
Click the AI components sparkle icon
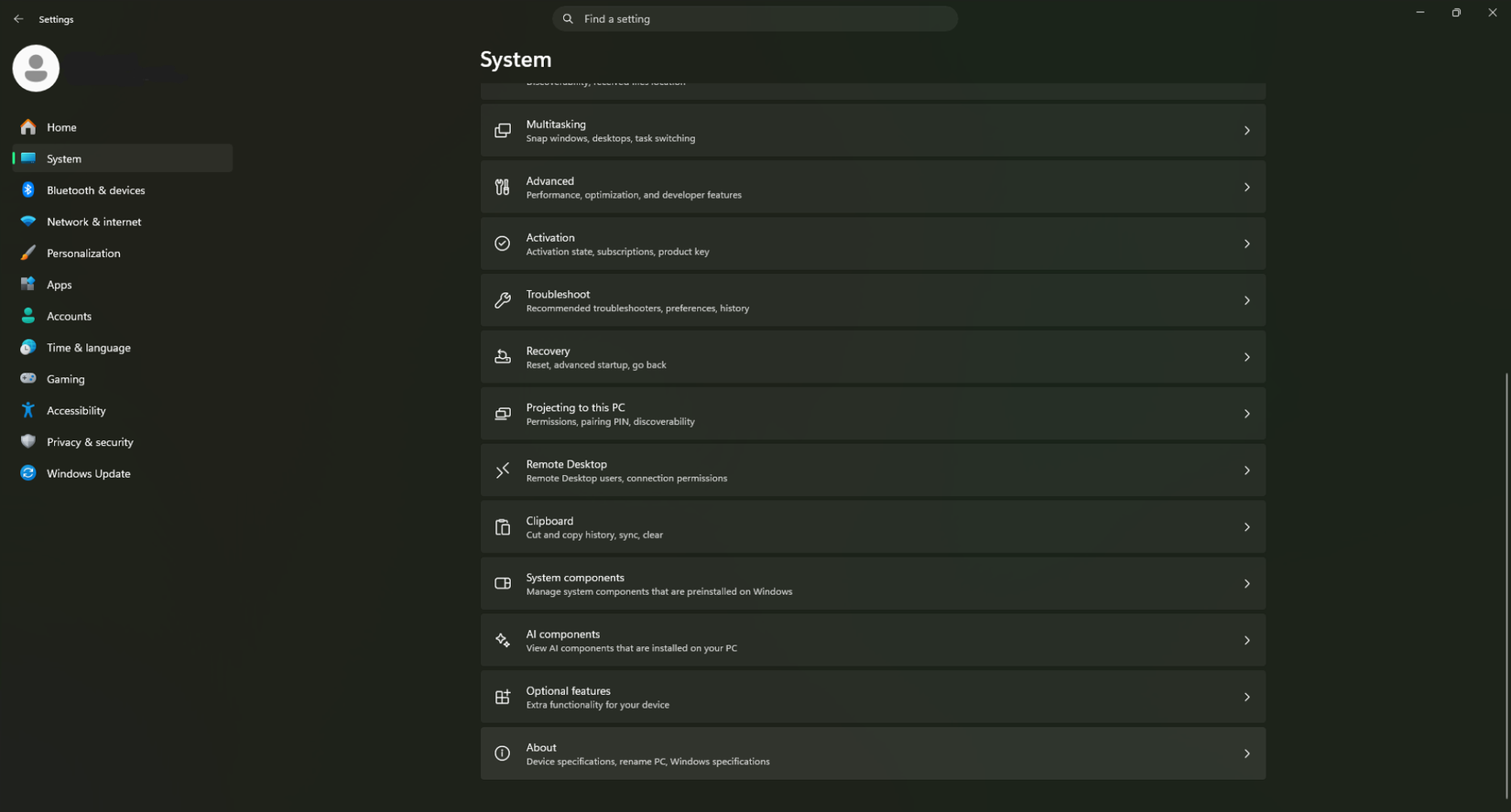pos(502,641)
